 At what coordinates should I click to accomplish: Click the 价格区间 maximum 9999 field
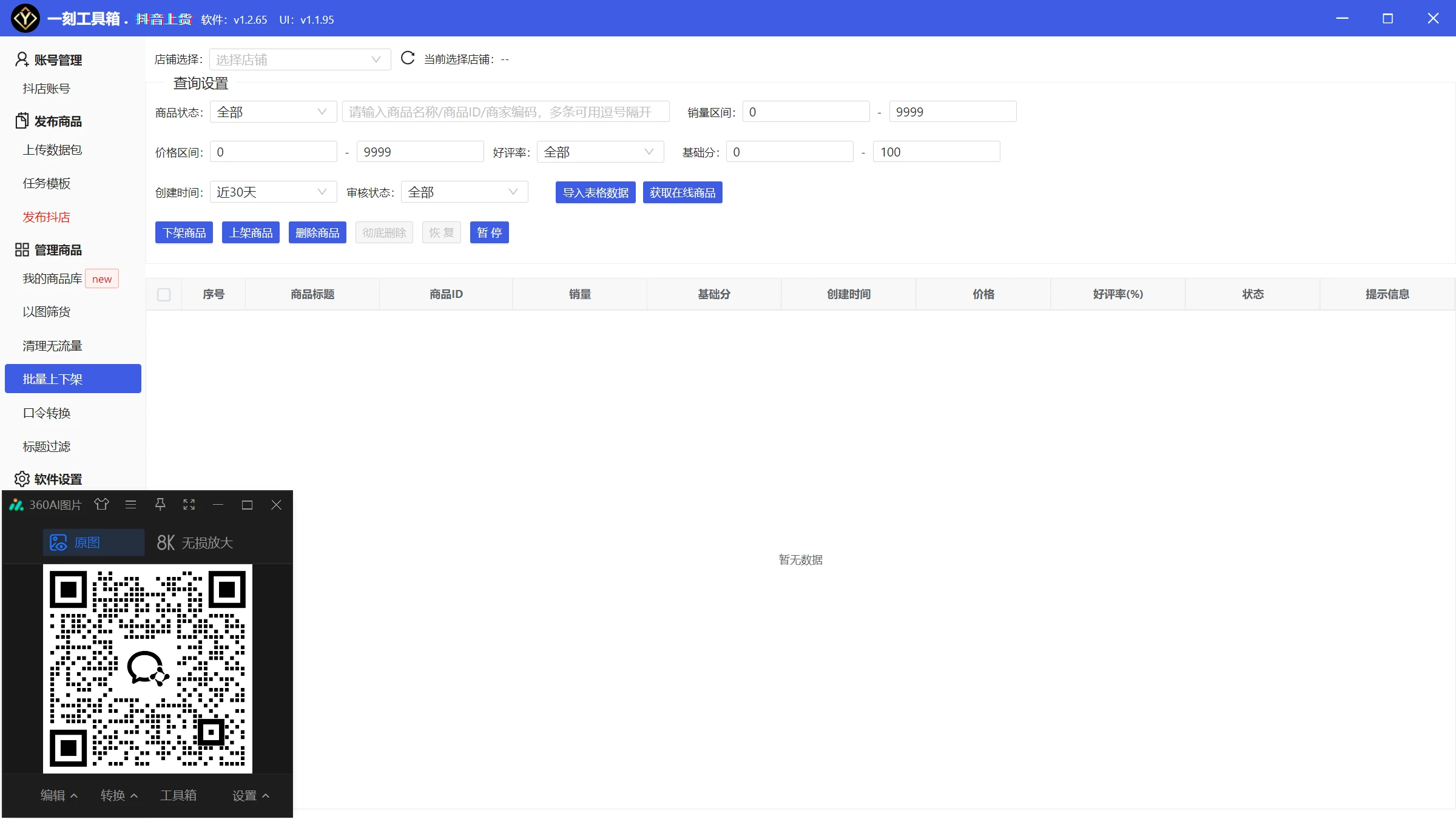(420, 152)
